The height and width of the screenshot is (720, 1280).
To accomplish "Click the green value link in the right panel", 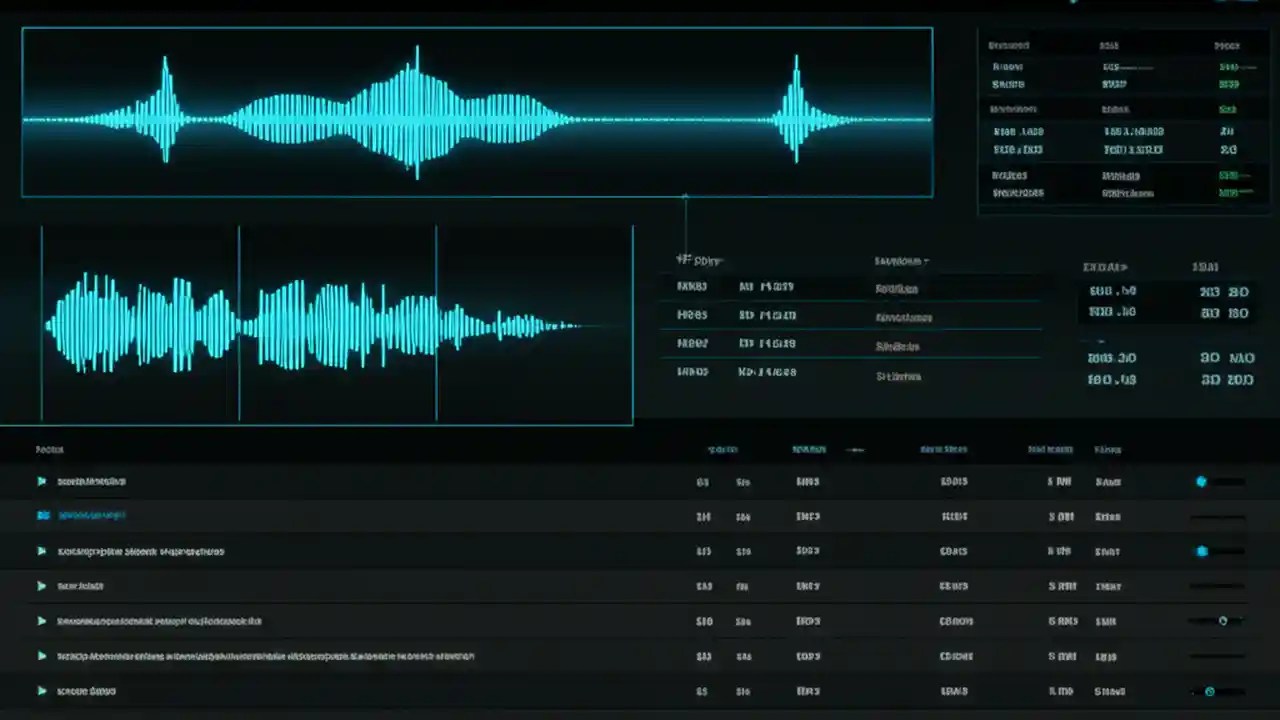I will (x=1228, y=110).
